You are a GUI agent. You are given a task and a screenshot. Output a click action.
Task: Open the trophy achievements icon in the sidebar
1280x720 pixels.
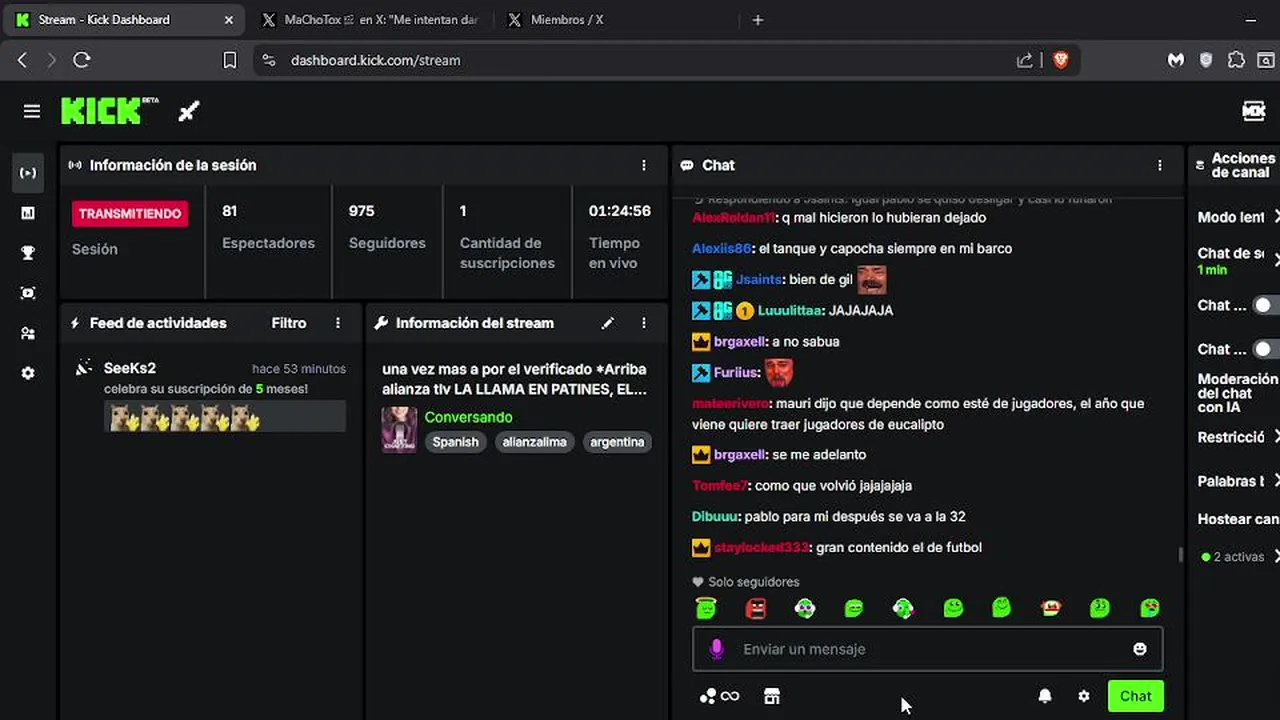tap(28, 253)
